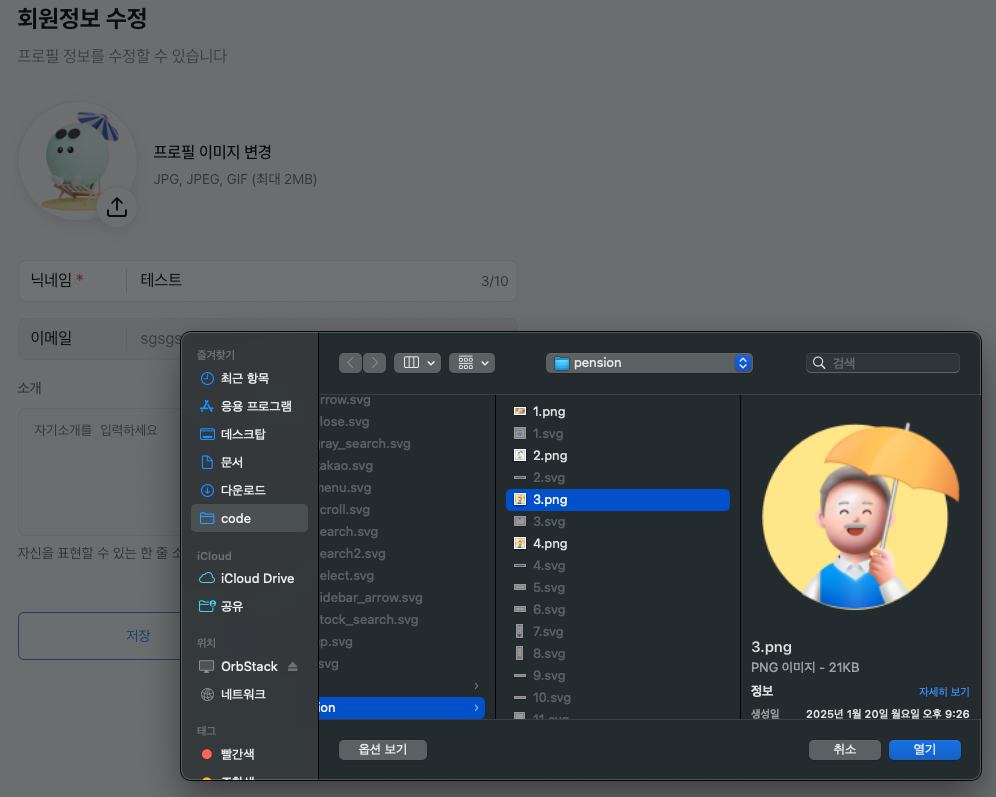Open the grouping options grid dropdown
Image resolution: width=996 pixels, height=797 pixels.
472,363
